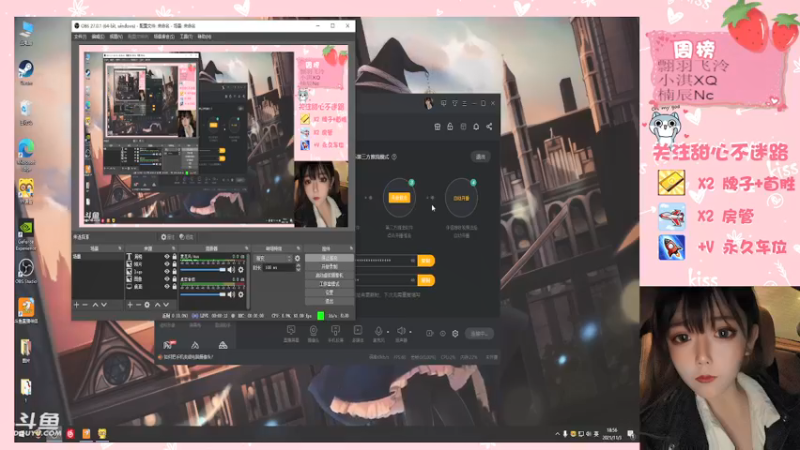This screenshot has height=450, width=800.
Task: Open settings gear in Douyu bottom toolbar
Action: click(455, 333)
